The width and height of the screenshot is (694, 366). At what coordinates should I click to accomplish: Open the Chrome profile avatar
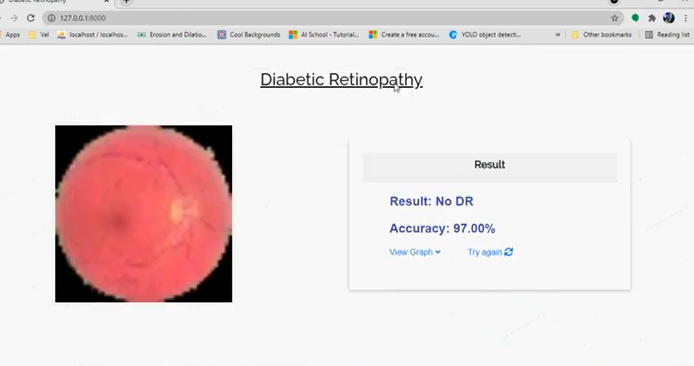tap(668, 18)
